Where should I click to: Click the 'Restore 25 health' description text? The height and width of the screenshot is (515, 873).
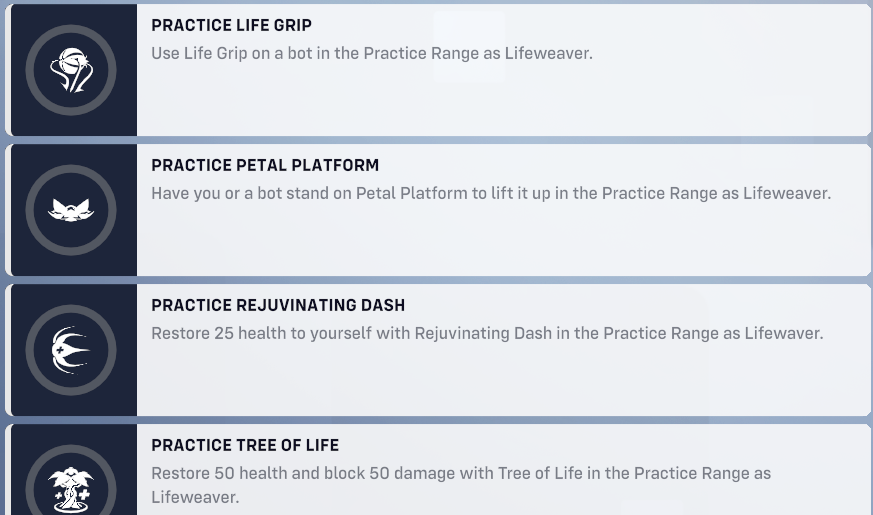[487, 333]
